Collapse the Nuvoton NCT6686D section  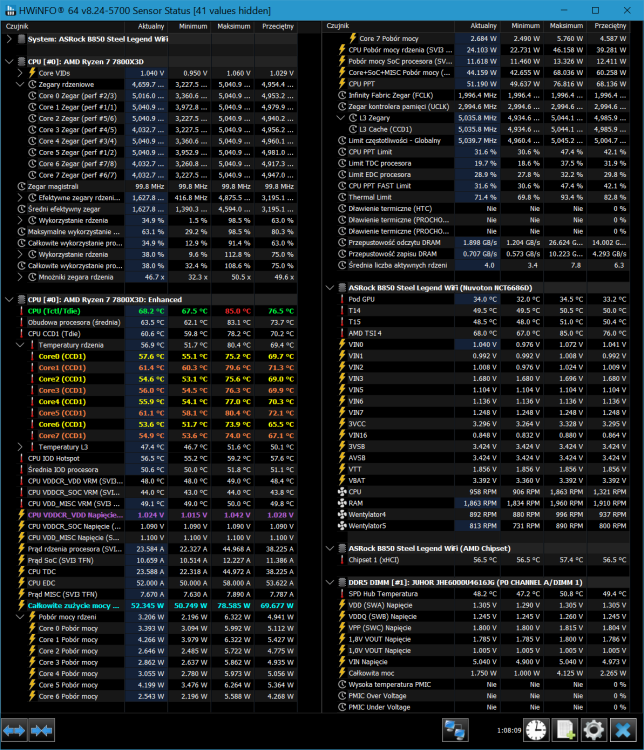(x=330, y=288)
